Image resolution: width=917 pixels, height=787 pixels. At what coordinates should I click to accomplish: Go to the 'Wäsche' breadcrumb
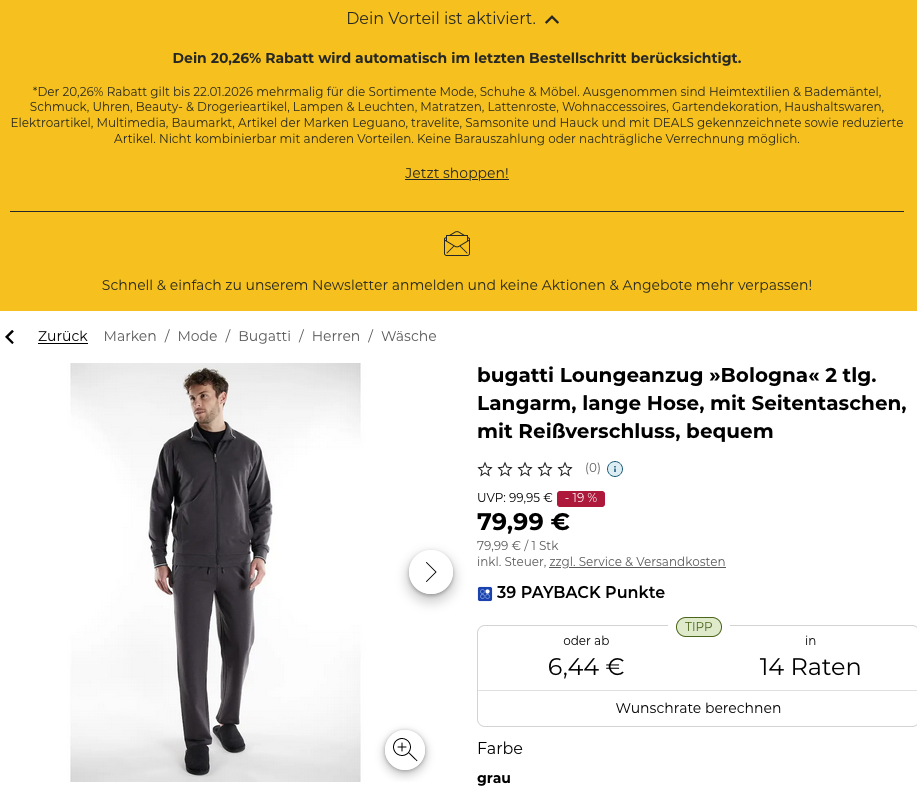409,336
